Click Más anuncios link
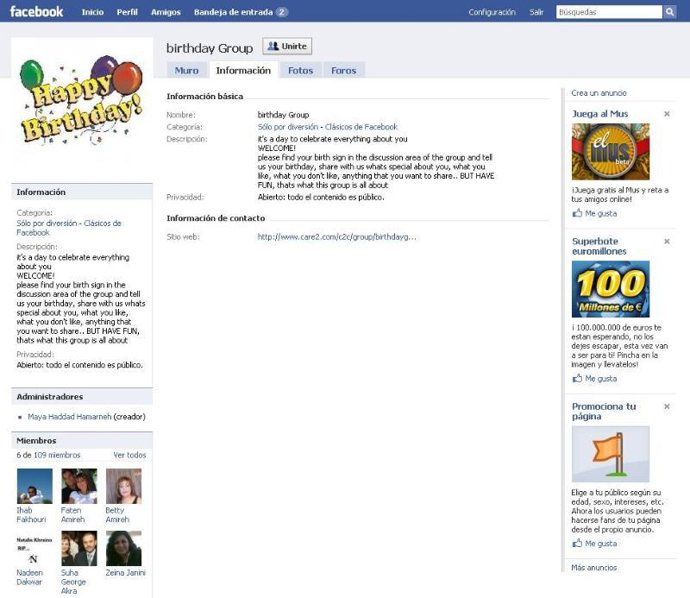The height and width of the screenshot is (598, 690). click(x=594, y=568)
